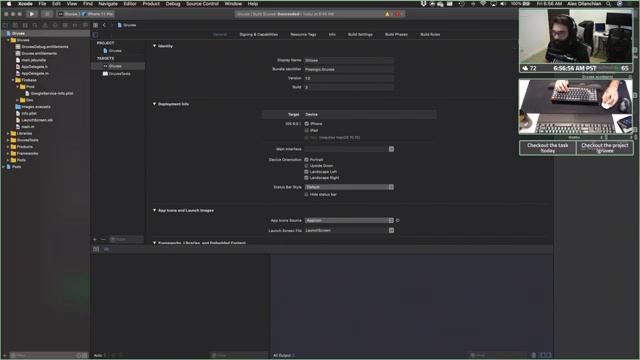The image size is (640, 360).
Task: Open the related items grid icon in jump bar
Action: tap(96, 25)
